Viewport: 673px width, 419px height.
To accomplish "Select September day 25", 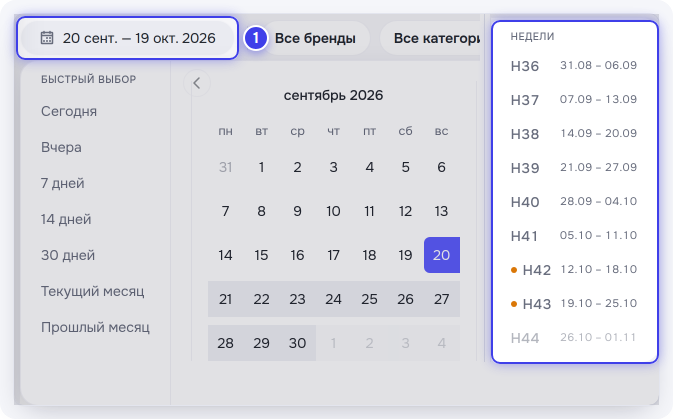I will click(x=370, y=299).
